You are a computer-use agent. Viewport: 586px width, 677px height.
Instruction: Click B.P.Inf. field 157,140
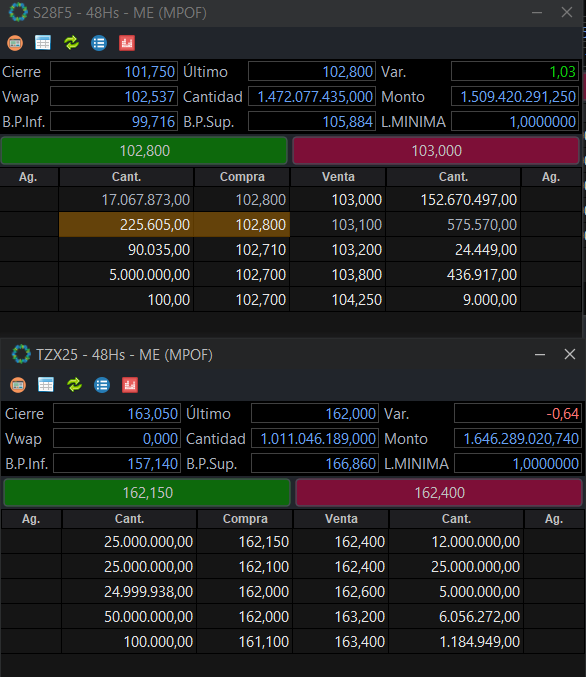pyautogui.click(x=117, y=464)
